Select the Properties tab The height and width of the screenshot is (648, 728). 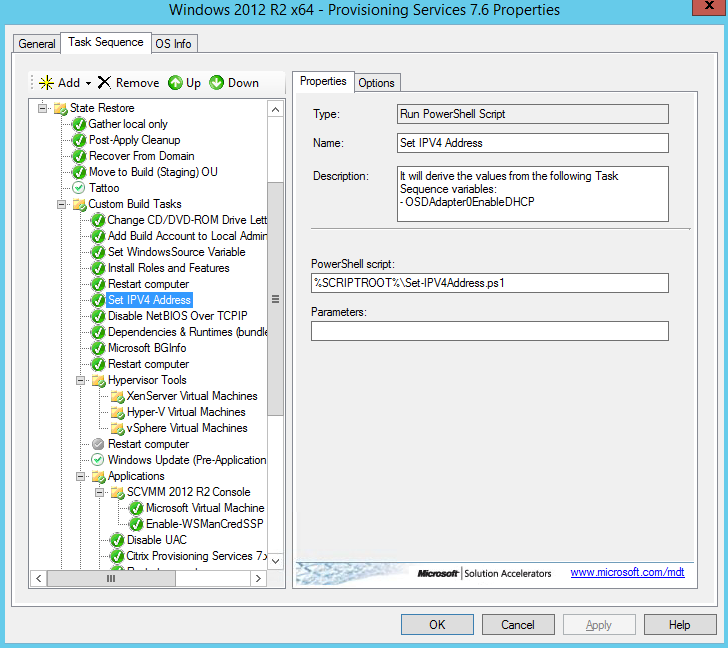pos(323,81)
